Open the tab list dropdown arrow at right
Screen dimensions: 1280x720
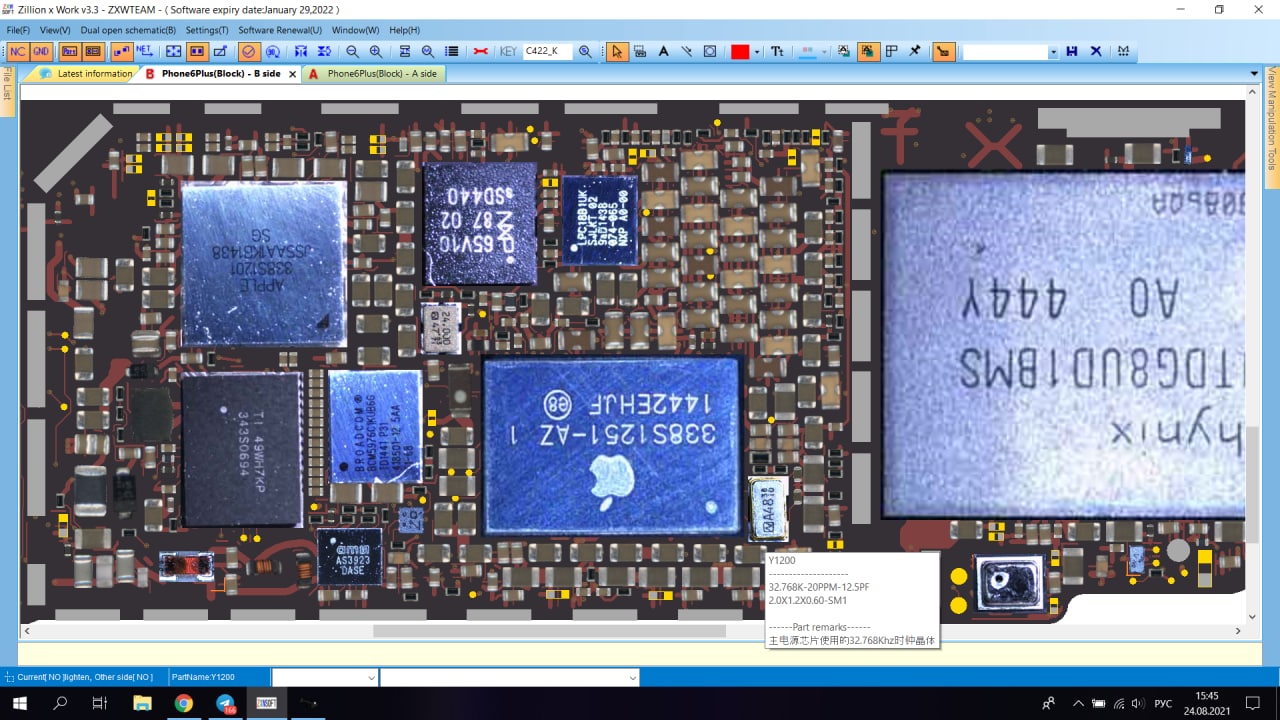pyautogui.click(x=1254, y=74)
